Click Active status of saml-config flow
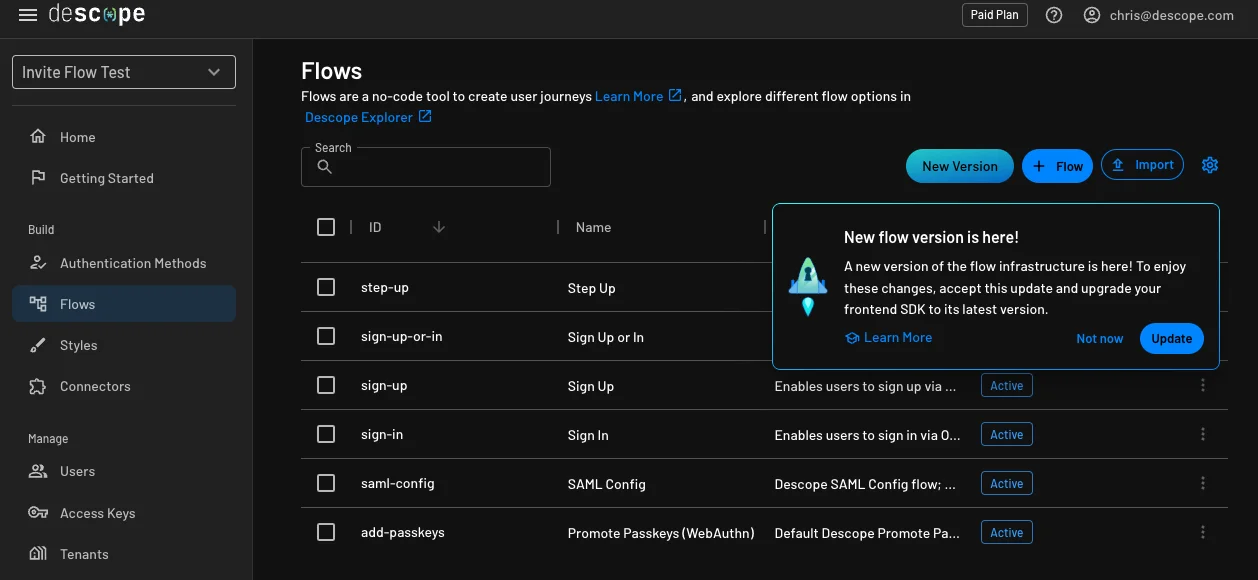Screen dimensions: 1258x580 click(1007, 483)
